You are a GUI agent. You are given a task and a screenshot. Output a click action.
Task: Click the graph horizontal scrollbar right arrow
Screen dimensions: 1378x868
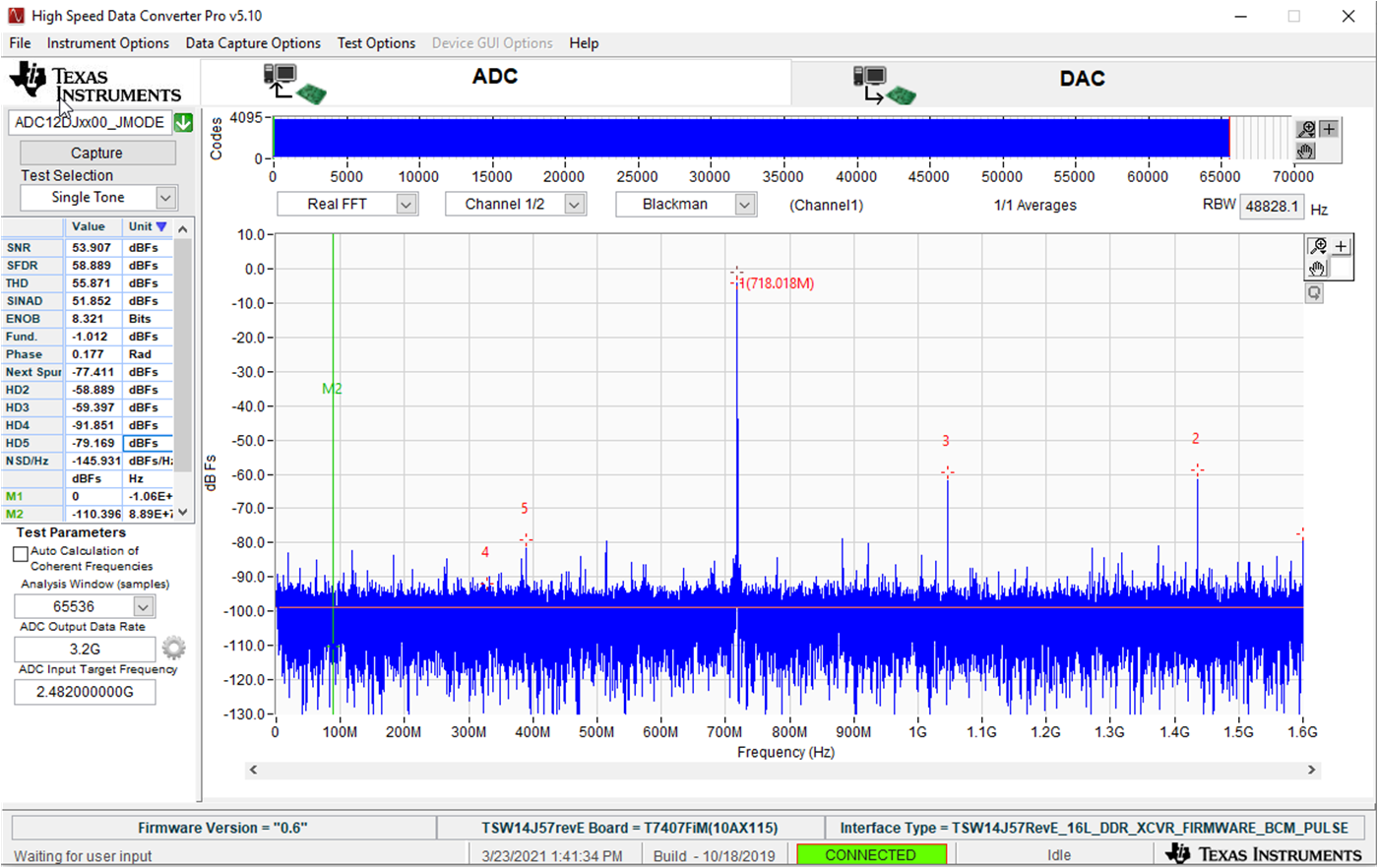coord(1311,770)
